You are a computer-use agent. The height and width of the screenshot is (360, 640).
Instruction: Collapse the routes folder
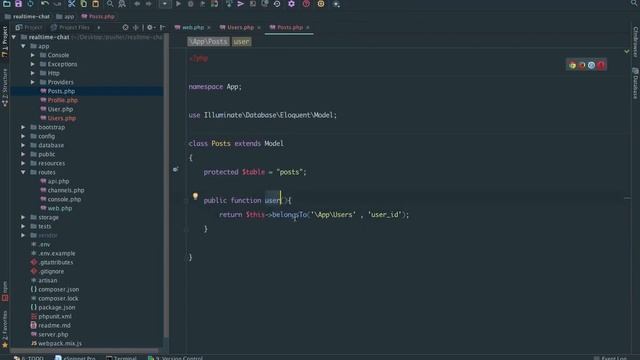tap(23, 172)
